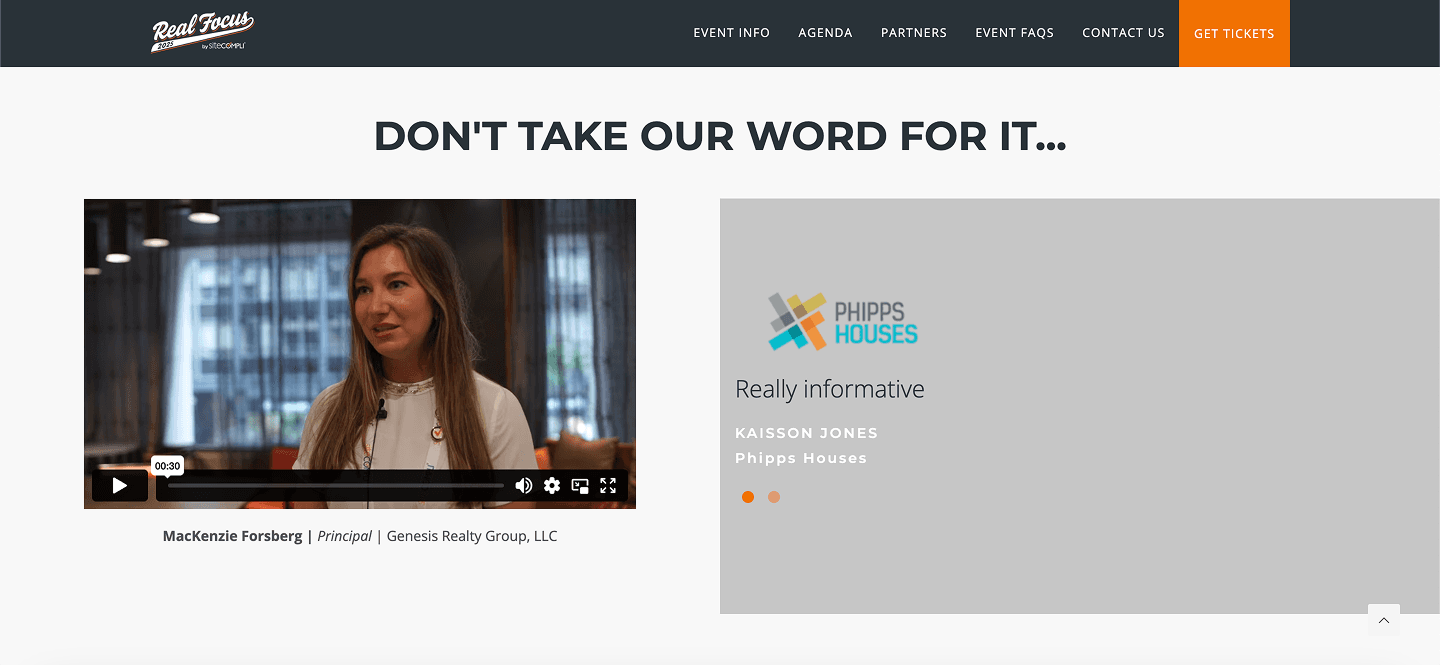Play the MacKenzie Forsberg testimonial video

point(120,486)
